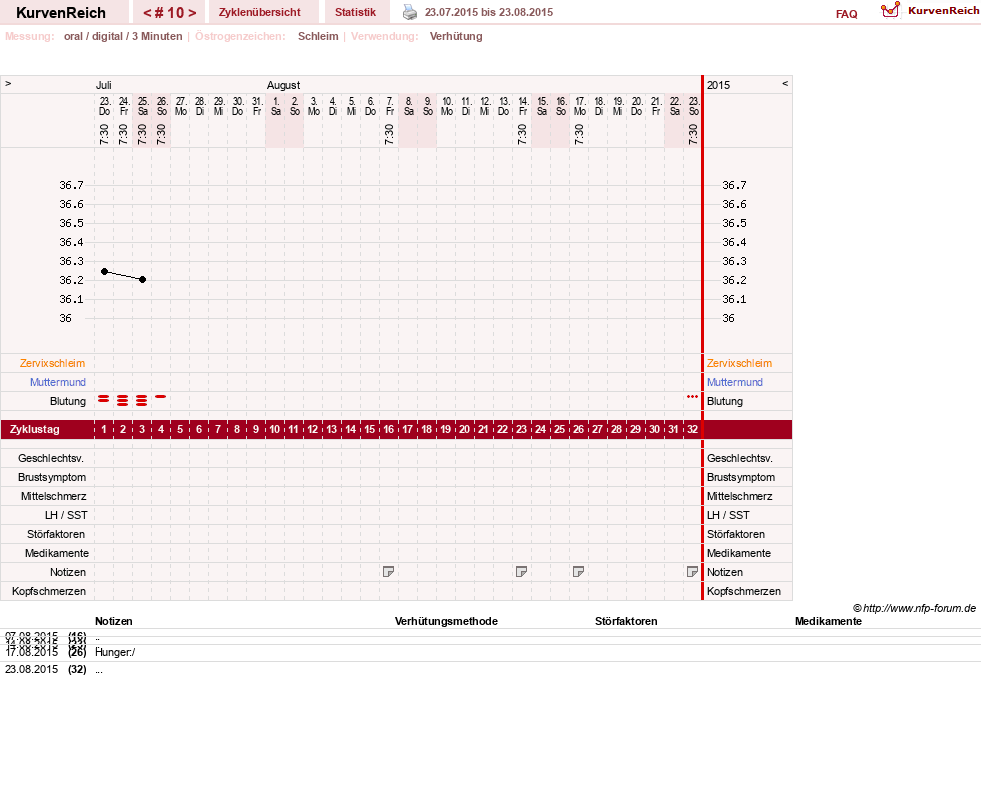Collapse chart with right corner arrow
981x800 pixels.
pos(785,84)
